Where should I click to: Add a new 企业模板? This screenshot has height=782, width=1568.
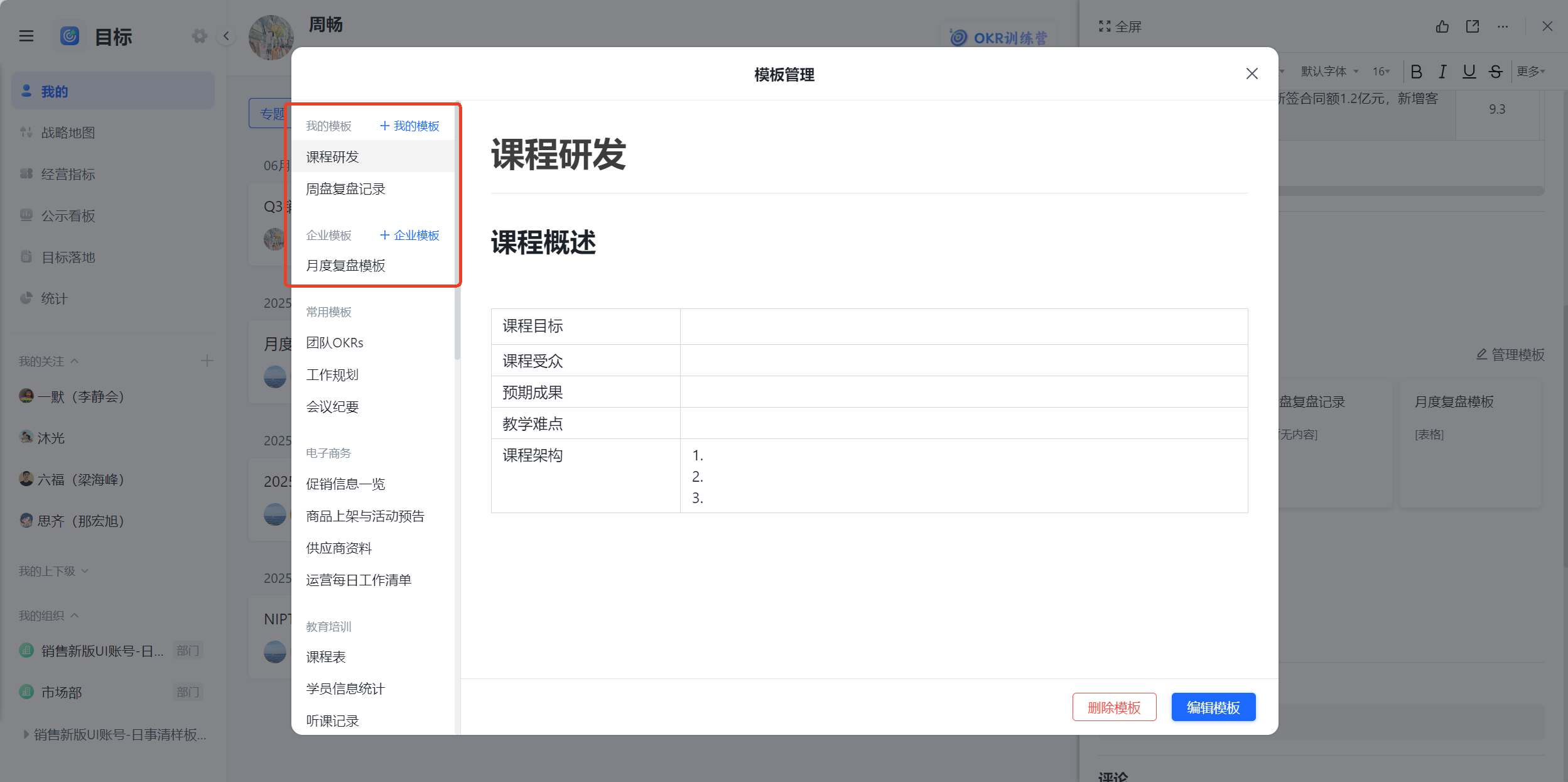[409, 236]
